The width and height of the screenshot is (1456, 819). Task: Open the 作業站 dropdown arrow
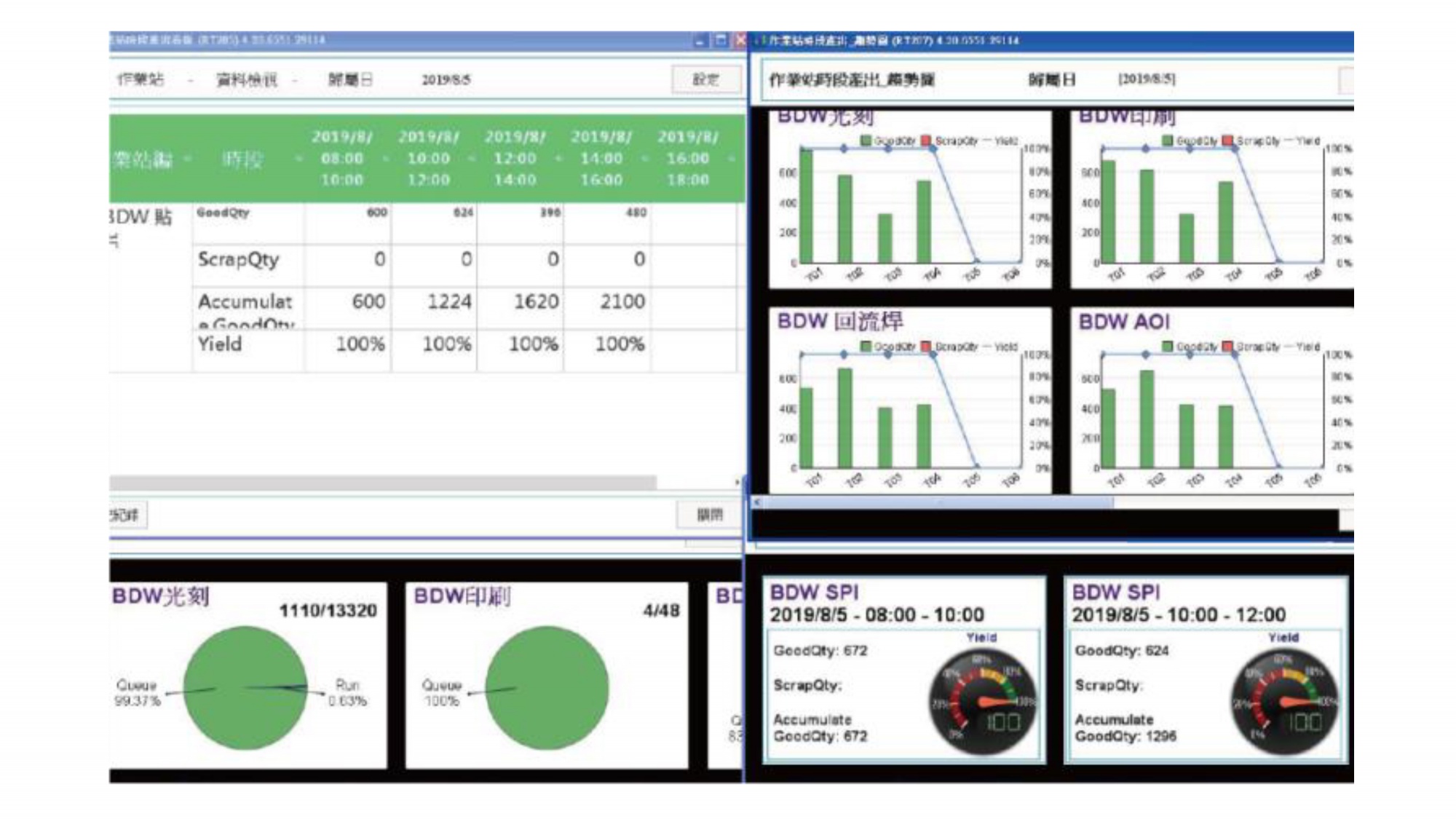(191, 80)
